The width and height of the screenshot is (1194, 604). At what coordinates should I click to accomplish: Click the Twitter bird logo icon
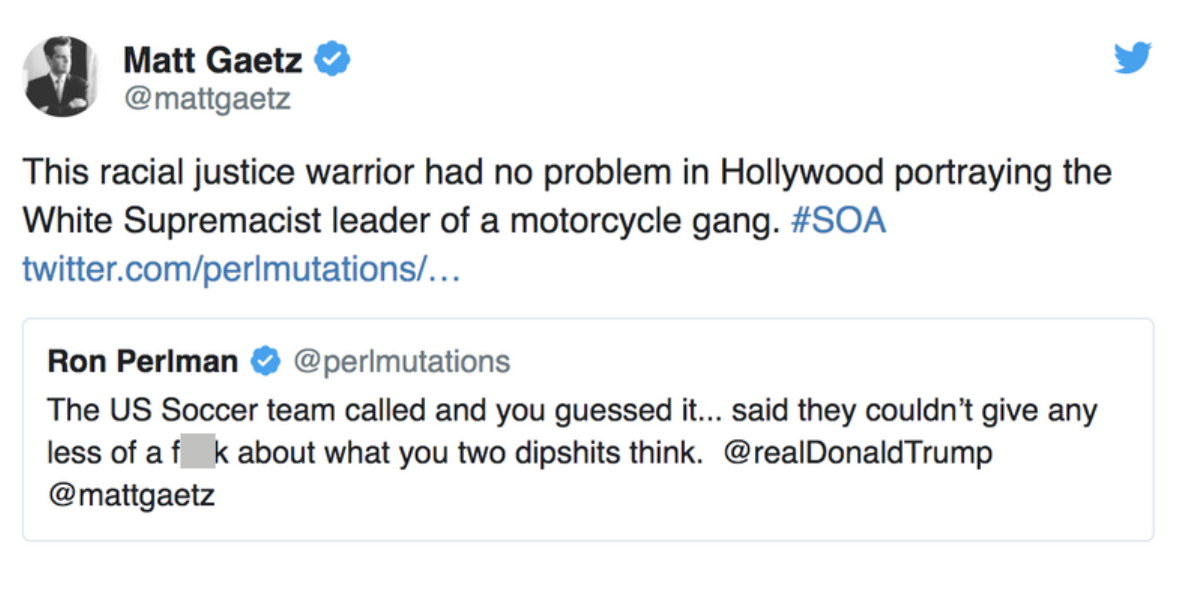1132,58
